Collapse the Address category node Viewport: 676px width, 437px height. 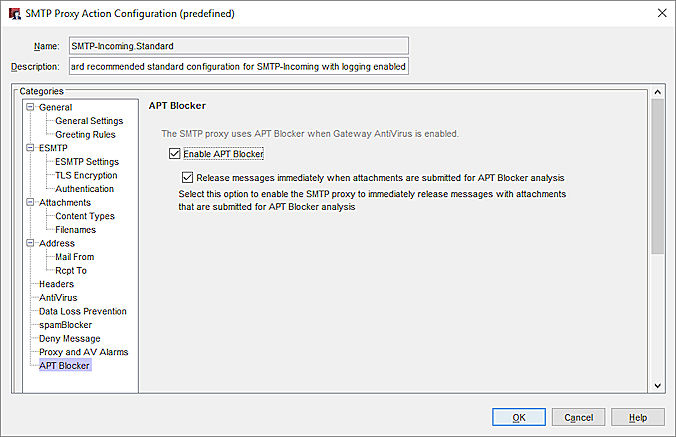point(30,243)
